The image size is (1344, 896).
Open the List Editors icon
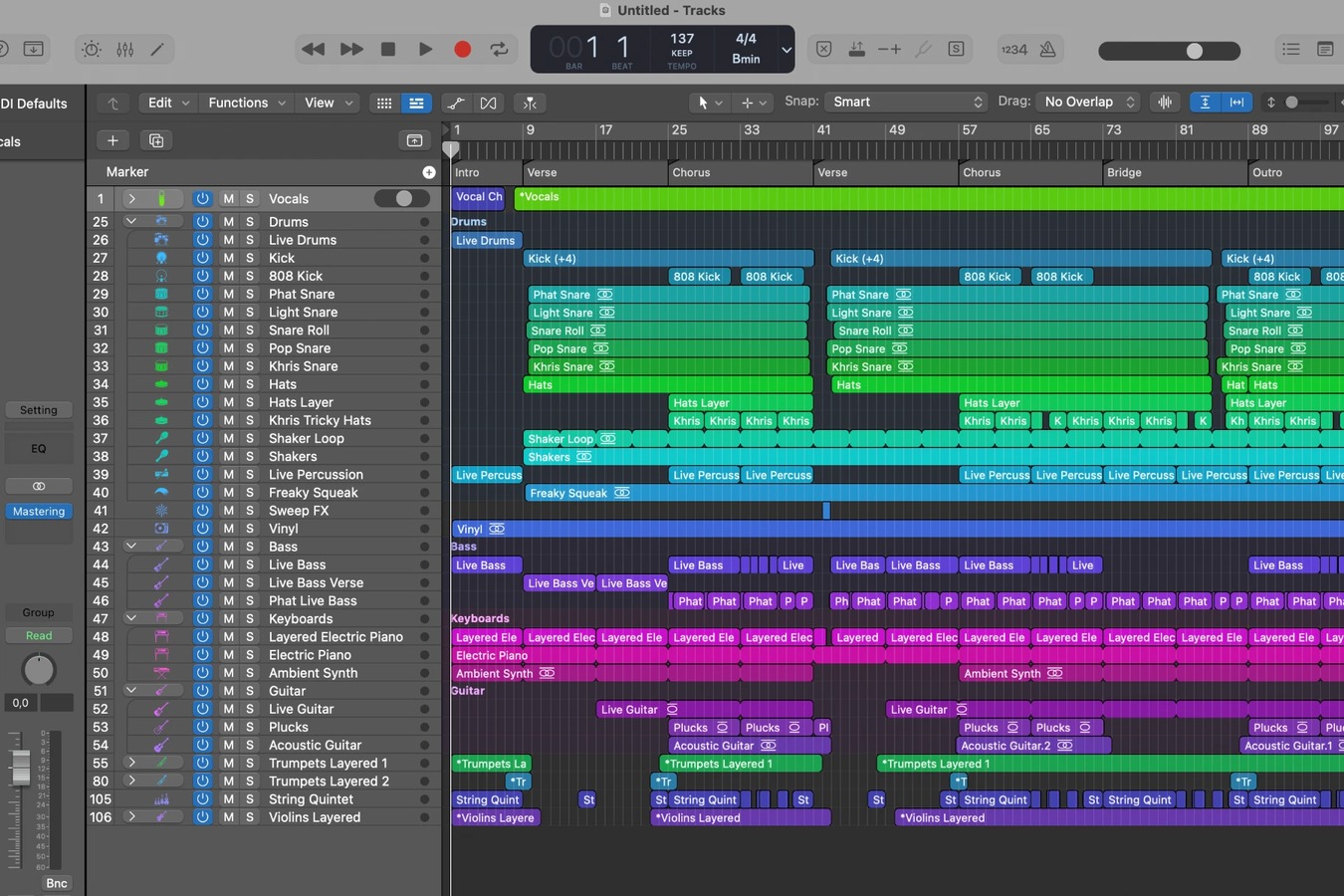point(1291,49)
